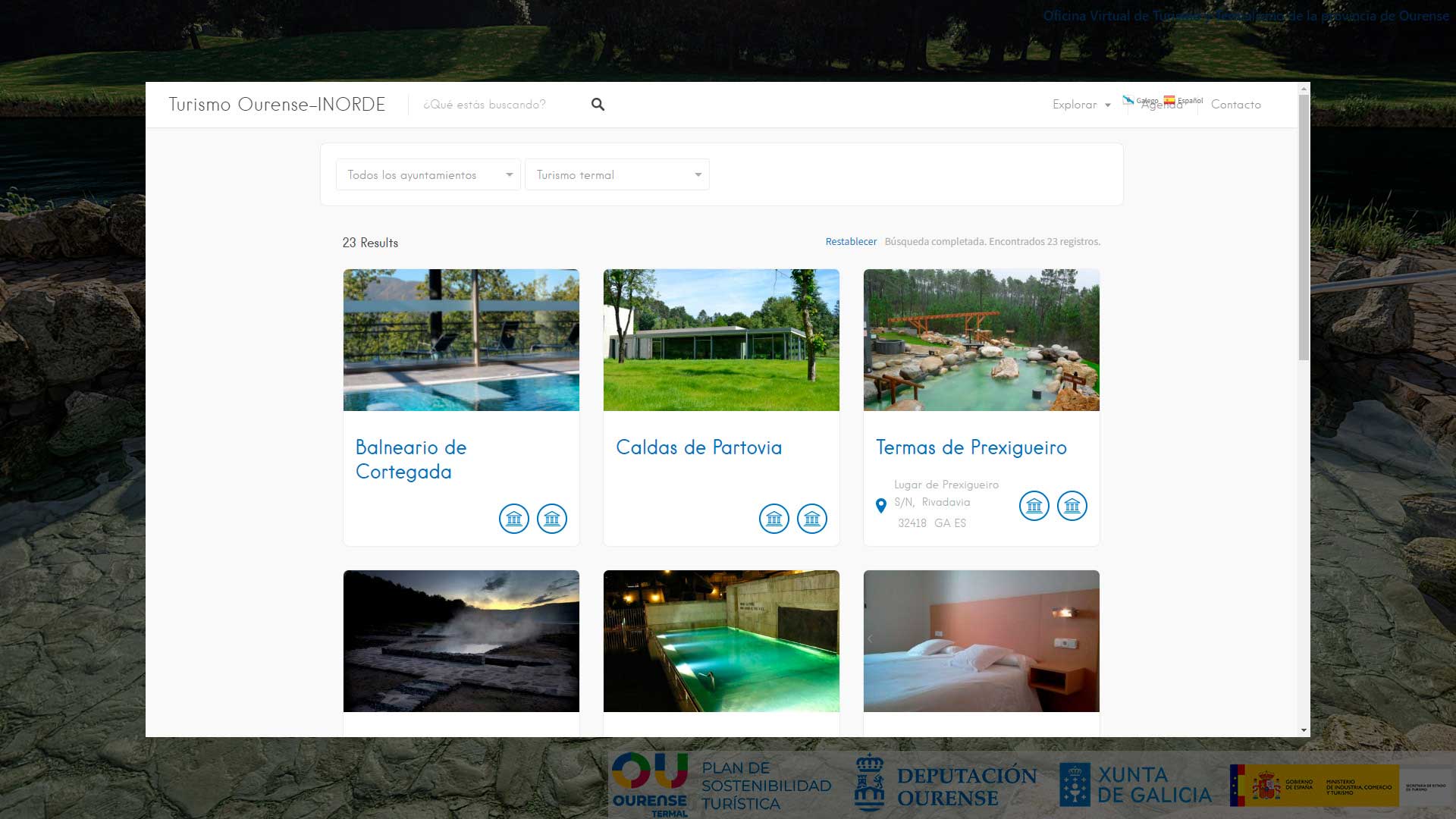
Task: Open the Termas de Prexigueiro title link
Action: click(x=971, y=447)
